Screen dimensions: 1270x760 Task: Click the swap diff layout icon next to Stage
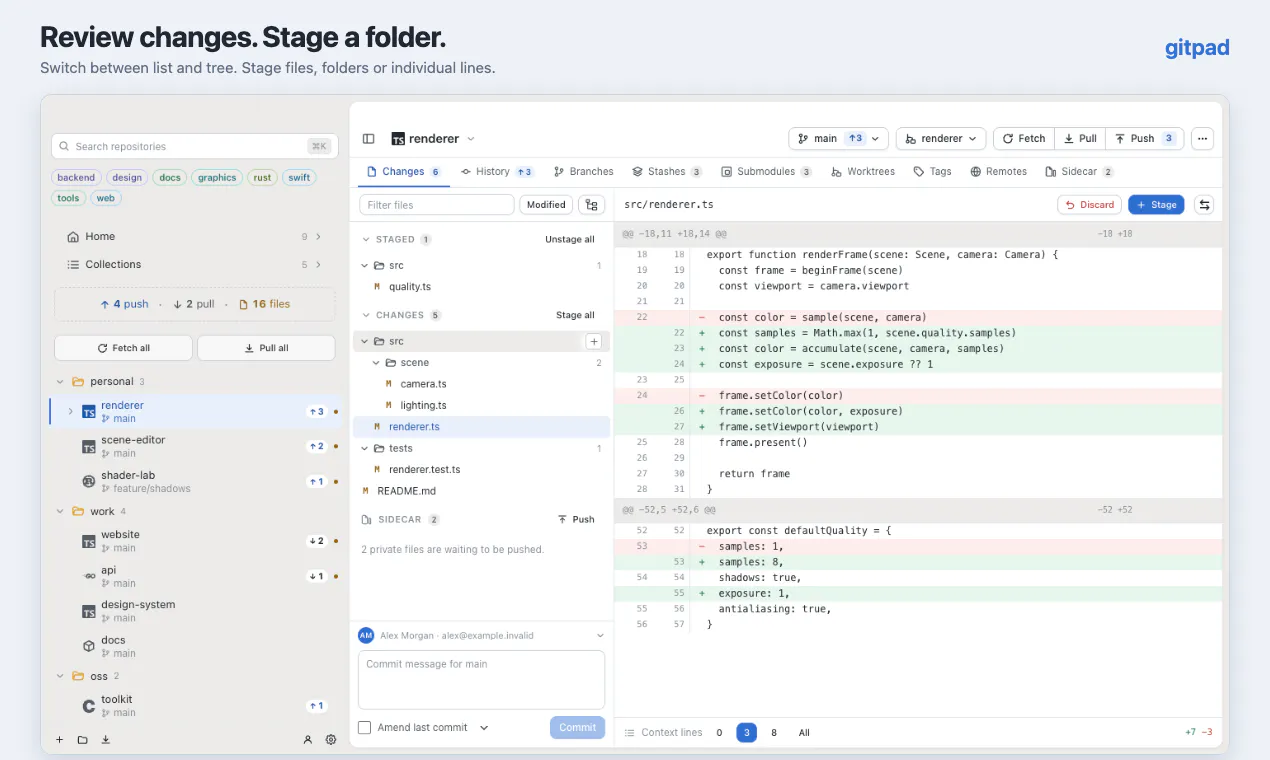point(1205,205)
